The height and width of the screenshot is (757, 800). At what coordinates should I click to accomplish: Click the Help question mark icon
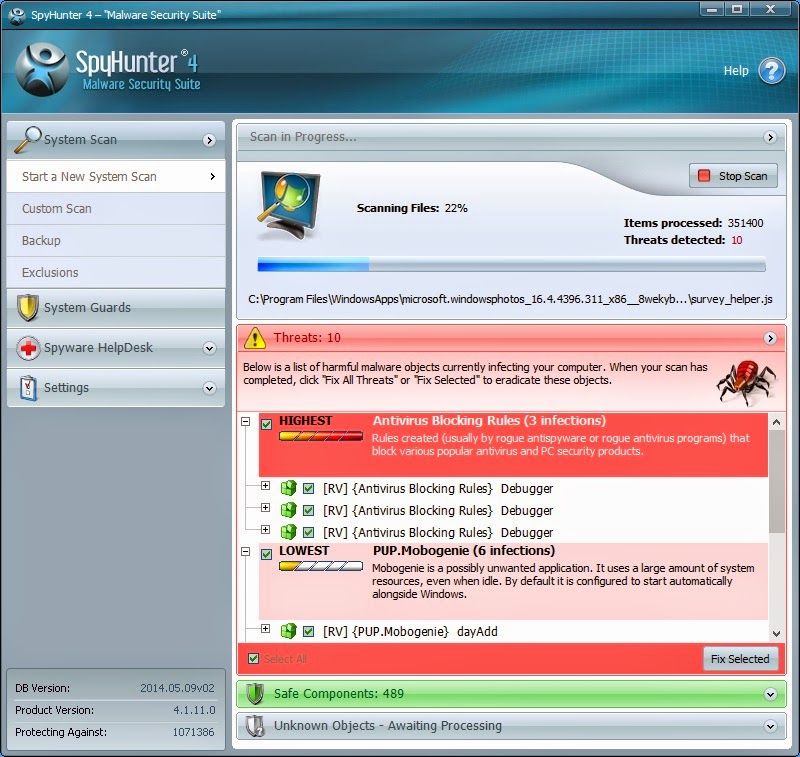pos(771,71)
